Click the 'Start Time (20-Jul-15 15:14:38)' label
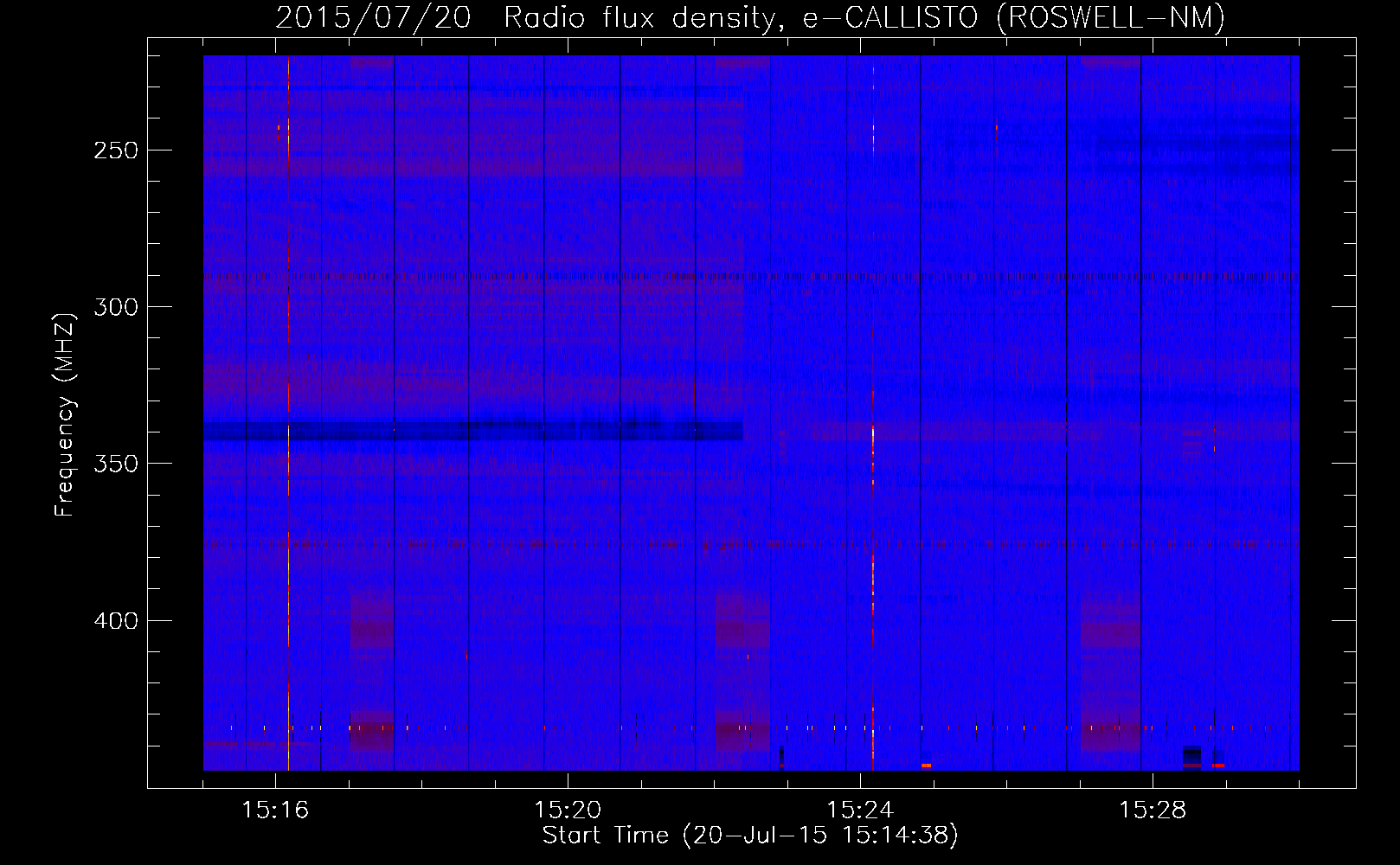 [750, 836]
